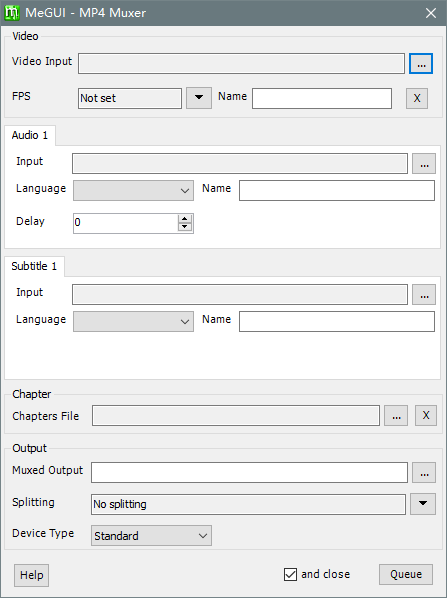Expand the Audio Language combo box
447x598 pixels.
coord(133,190)
